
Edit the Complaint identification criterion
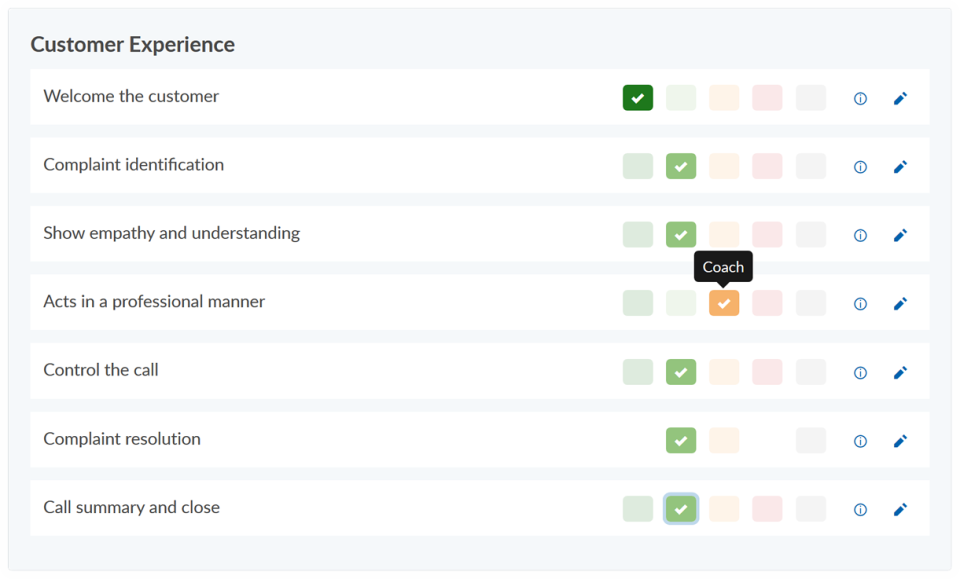(900, 167)
